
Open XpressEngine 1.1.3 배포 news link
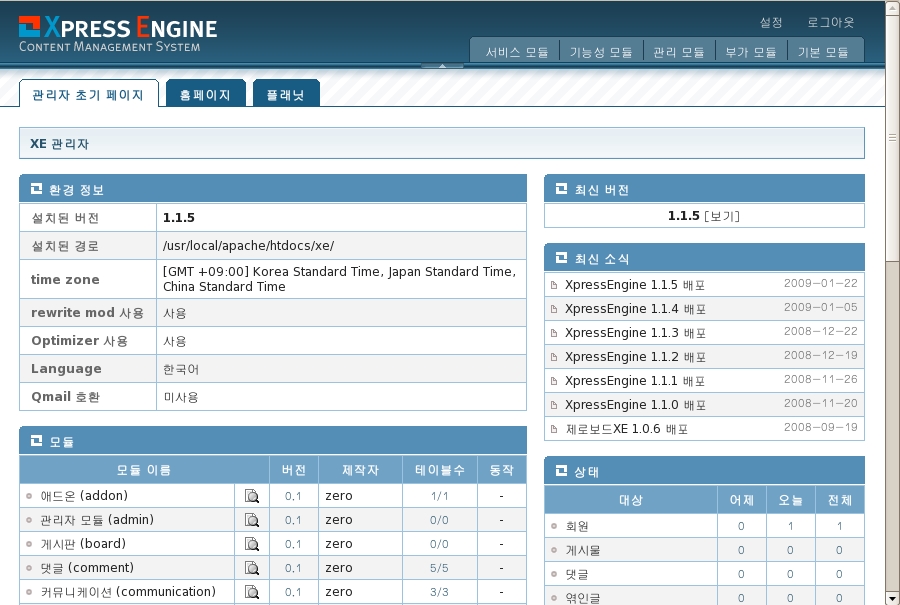click(635, 333)
